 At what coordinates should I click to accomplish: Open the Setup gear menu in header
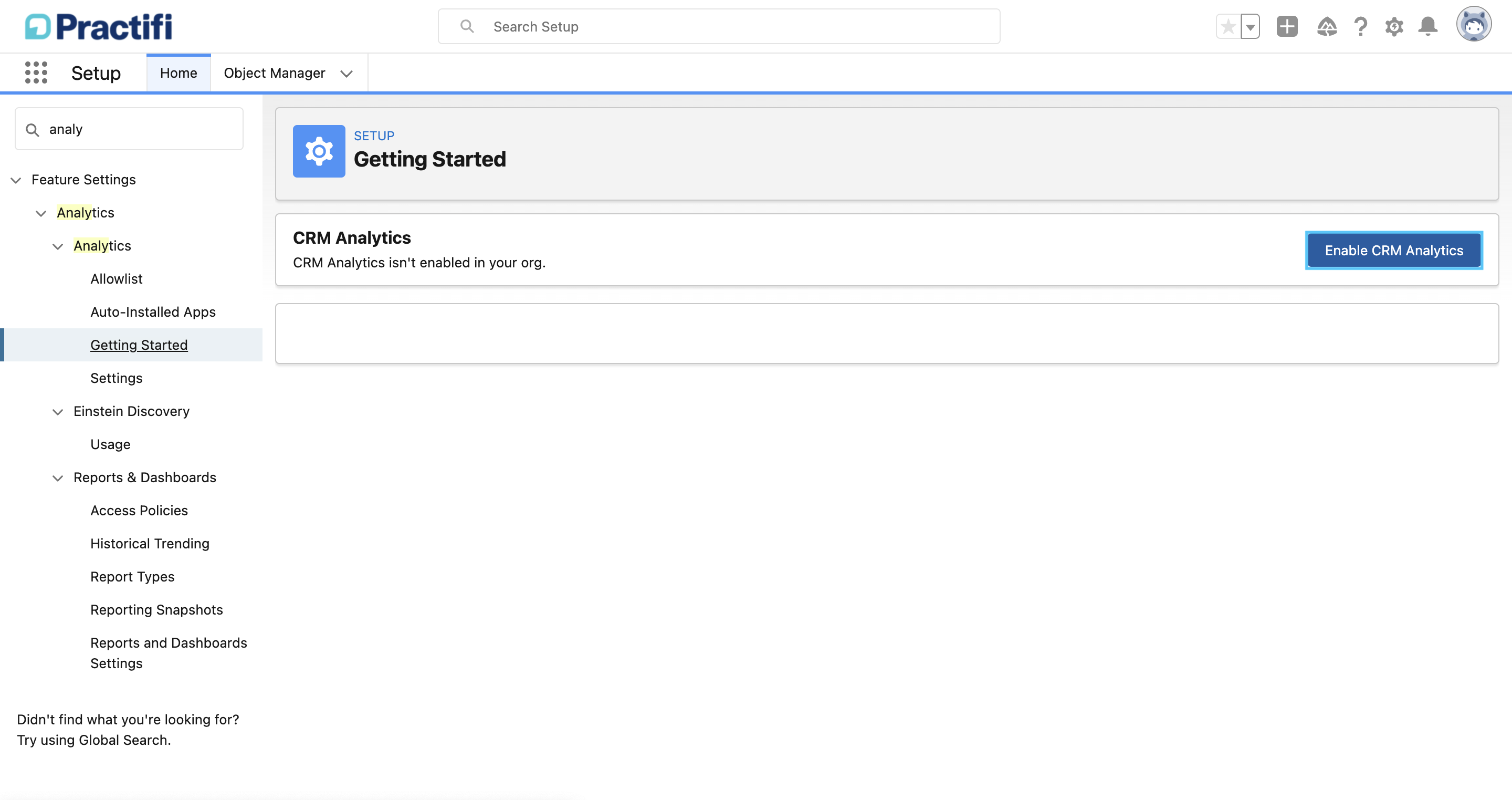coord(1394,26)
